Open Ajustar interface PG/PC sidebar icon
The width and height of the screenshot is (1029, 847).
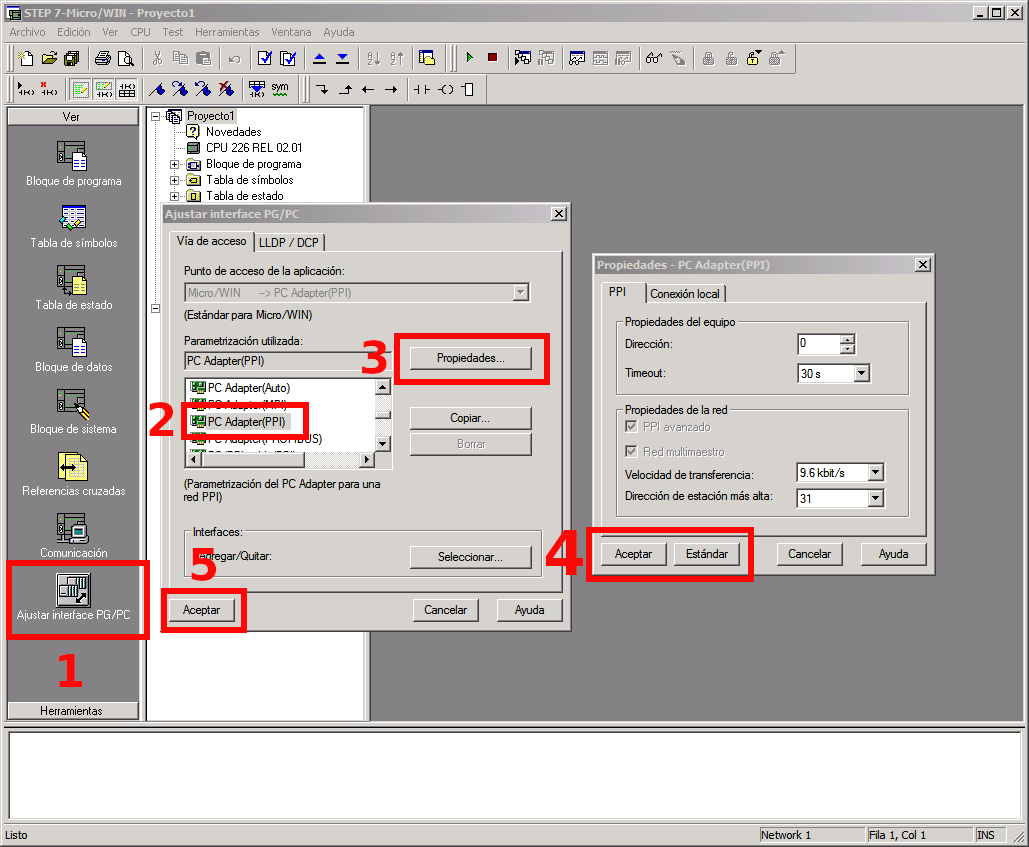[74, 598]
